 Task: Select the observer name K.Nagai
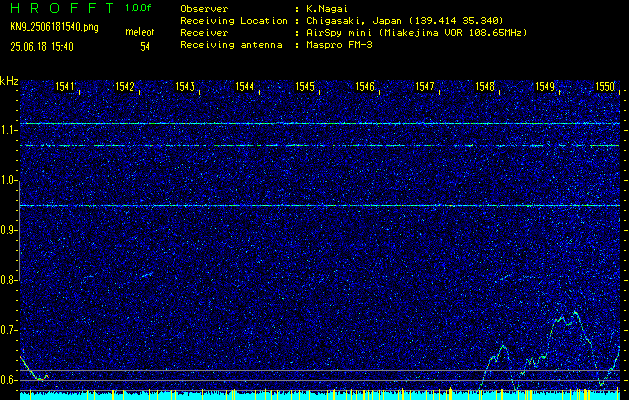coord(327,9)
